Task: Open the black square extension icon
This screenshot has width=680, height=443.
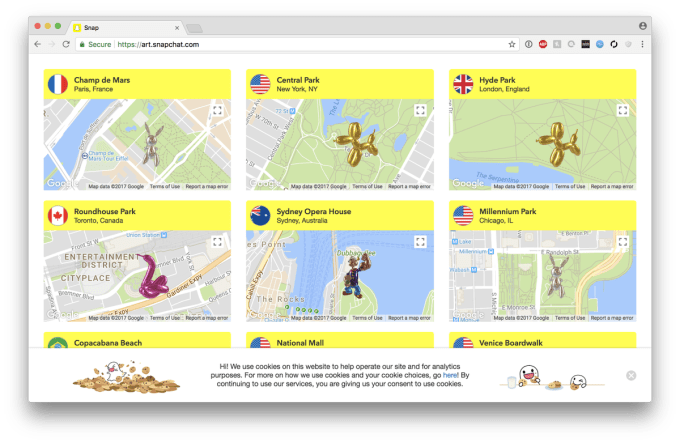Action: (x=585, y=44)
